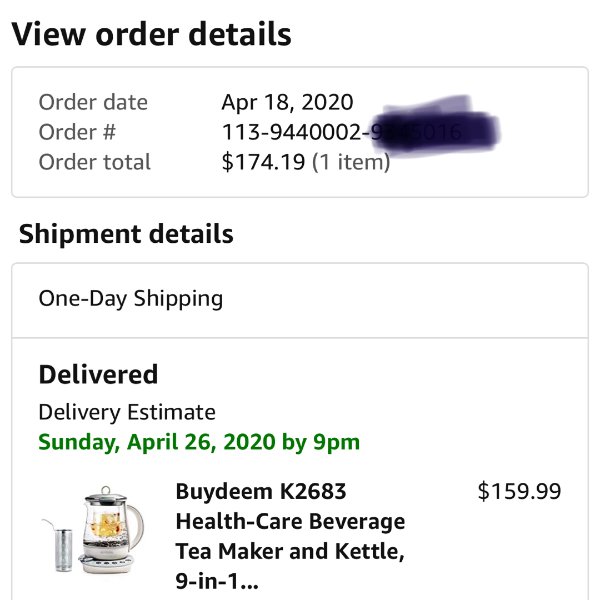
Task: Click the stainless tea infuser in product image
Action: (61, 545)
